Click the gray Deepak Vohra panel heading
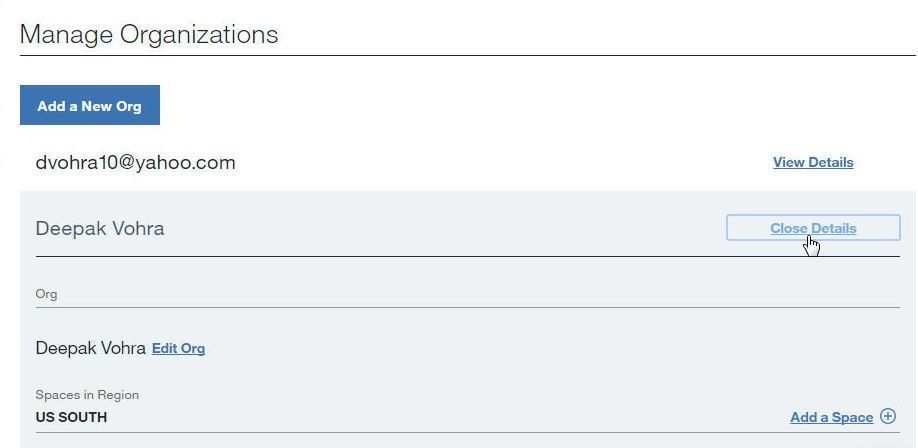 [x=100, y=228]
